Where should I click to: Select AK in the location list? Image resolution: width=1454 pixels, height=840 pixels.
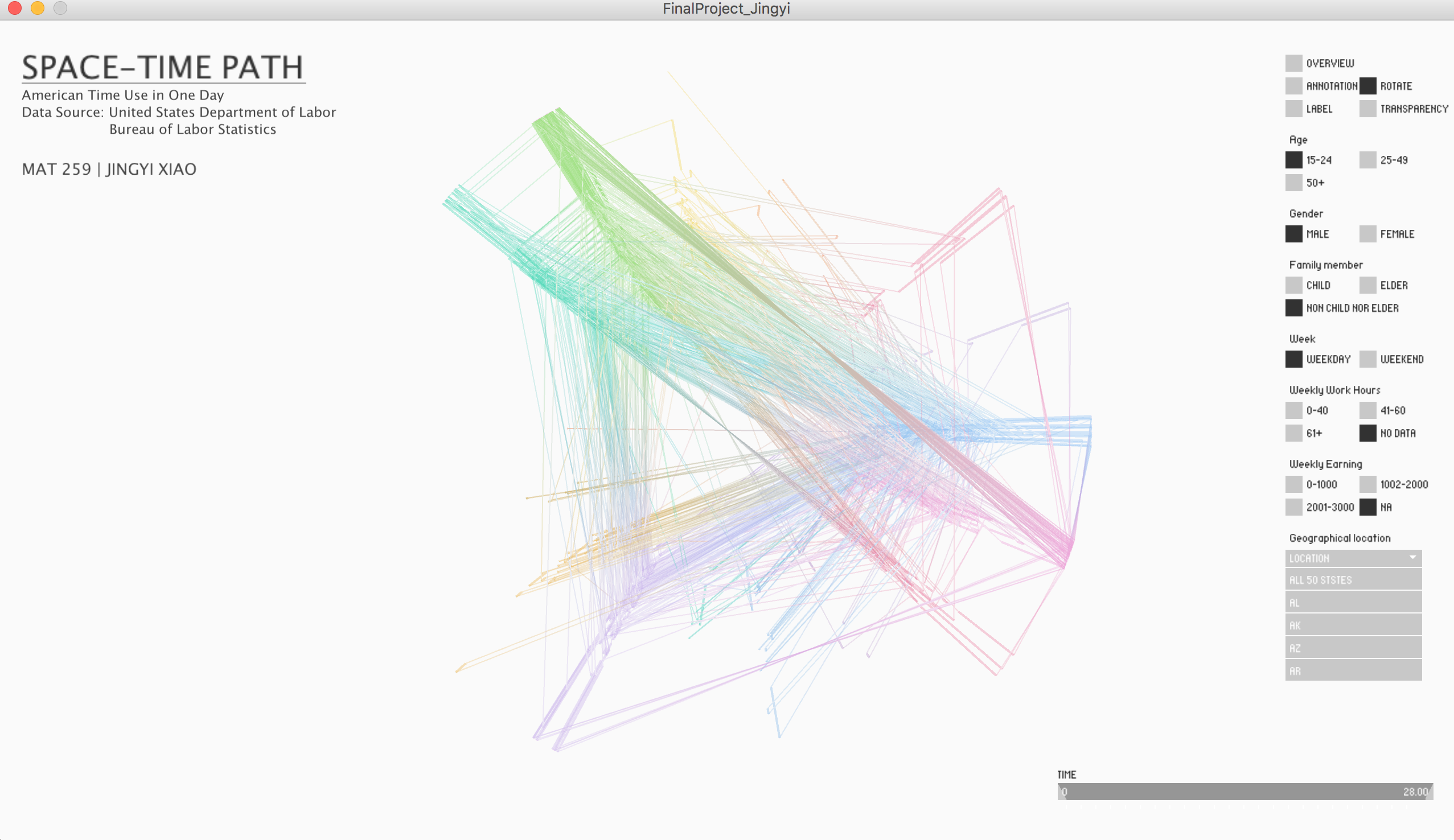1353,625
